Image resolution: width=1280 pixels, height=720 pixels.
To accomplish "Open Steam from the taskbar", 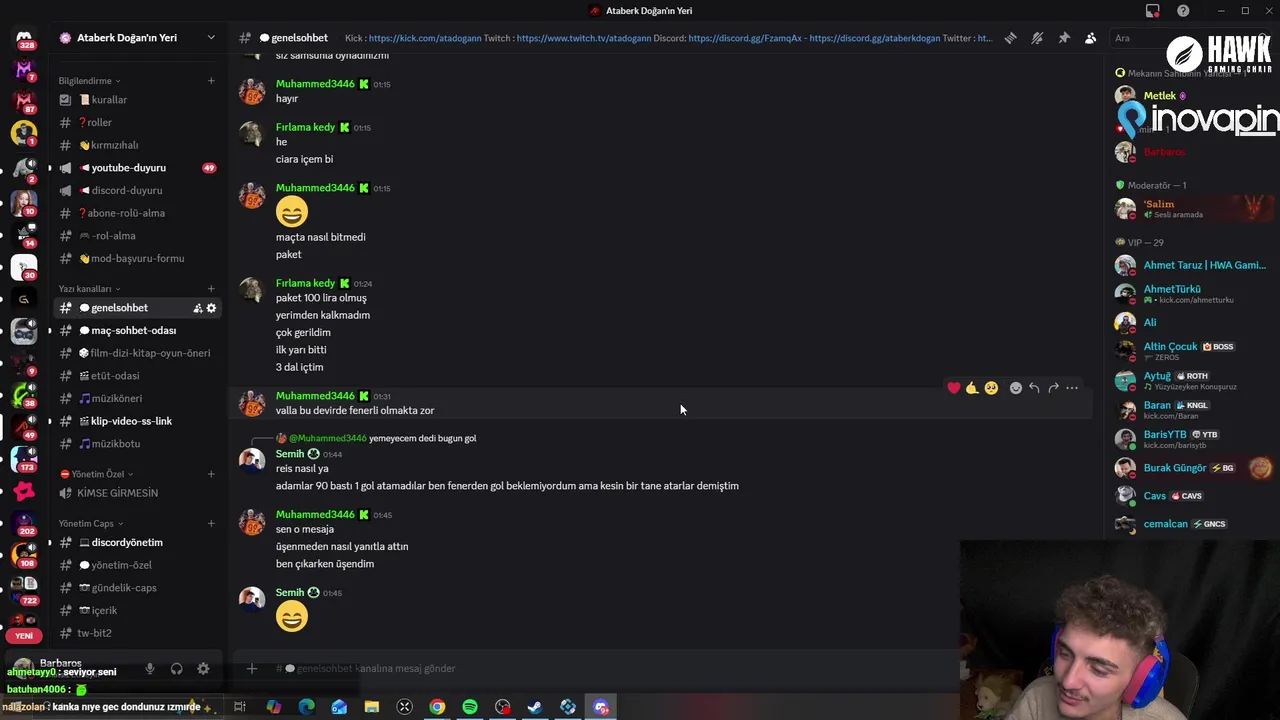I will pos(535,707).
